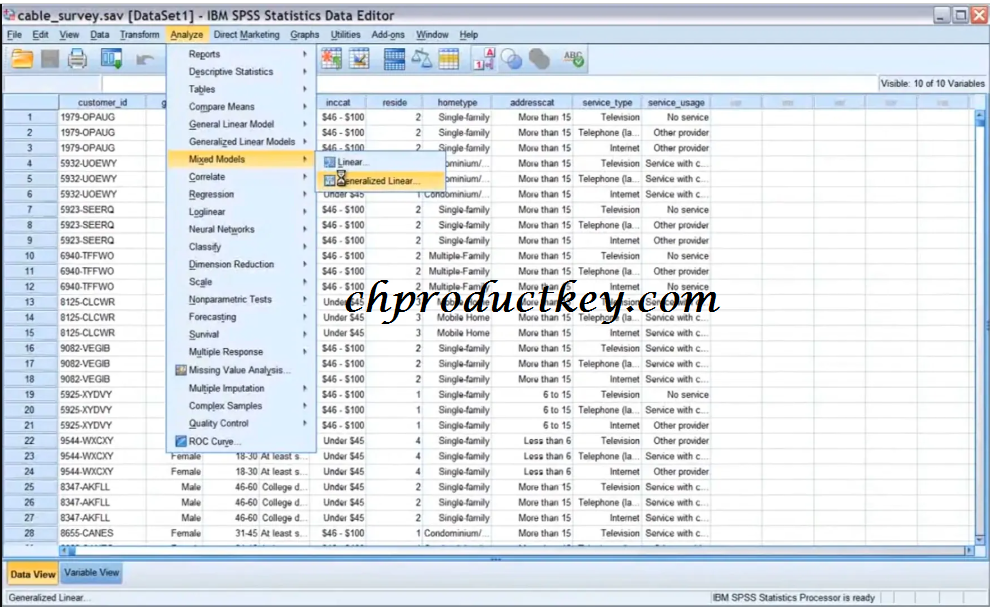Image resolution: width=990 pixels, height=607 pixels.
Task: Click 'IBM SPSS Statistics Processor is ready' status
Action: [x=793, y=598]
